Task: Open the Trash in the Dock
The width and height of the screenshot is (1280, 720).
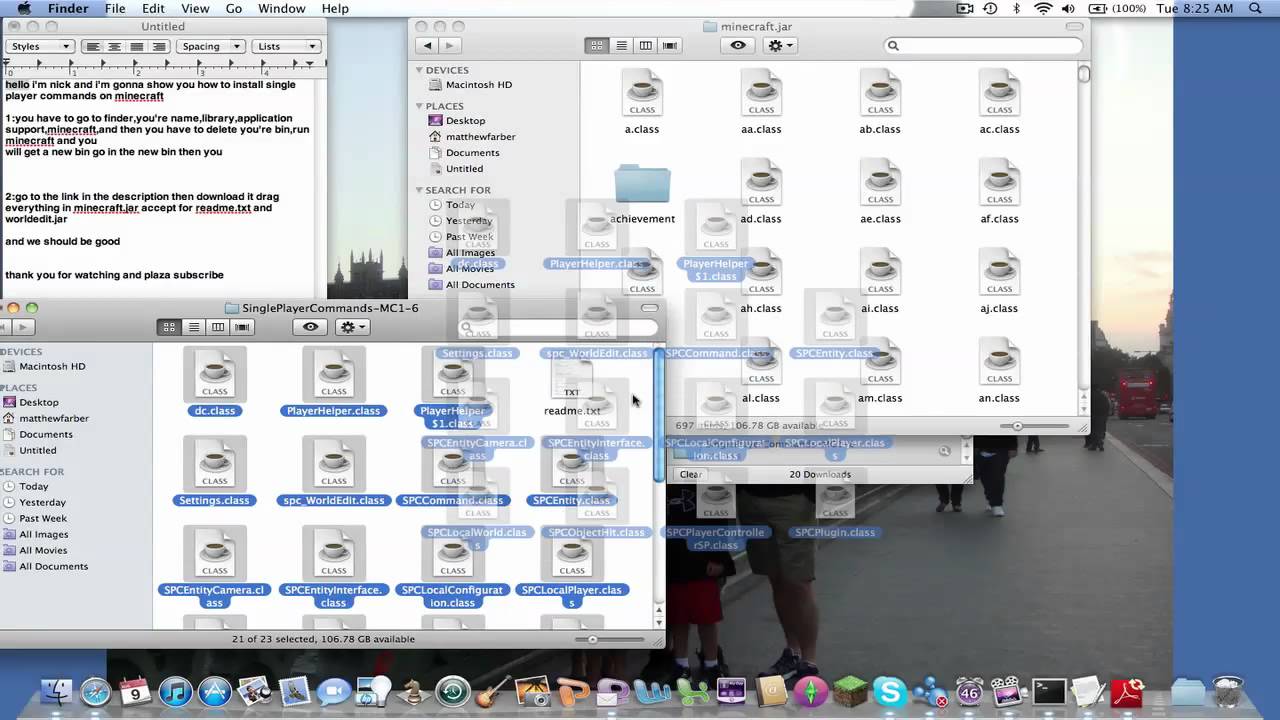Action: click(x=1228, y=692)
